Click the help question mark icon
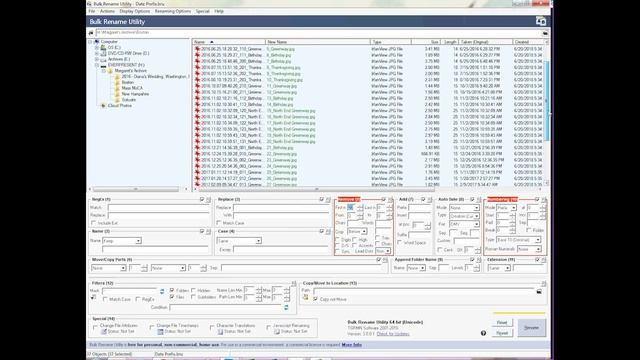 point(483,333)
